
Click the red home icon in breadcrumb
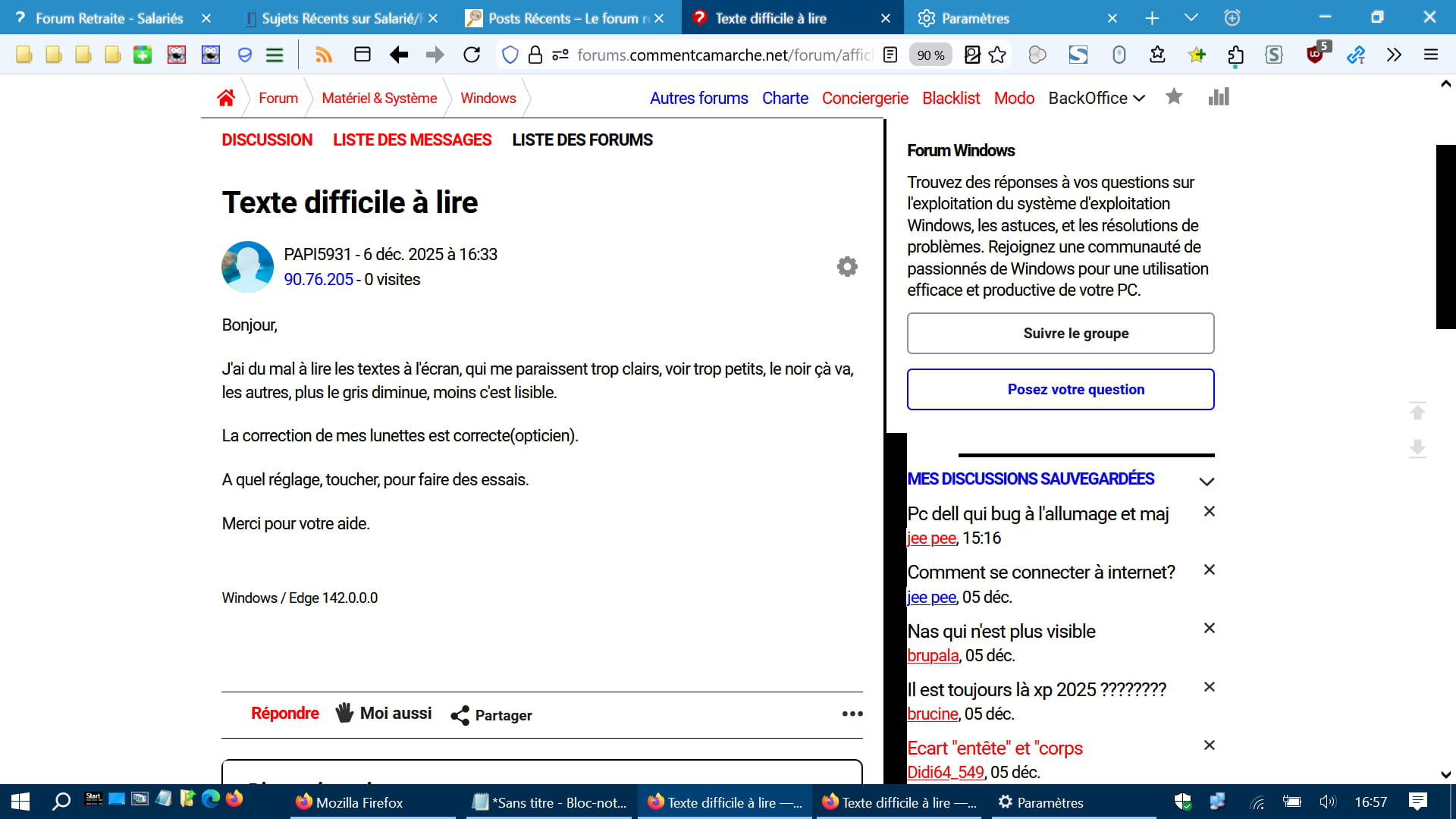click(x=226, y=98)
